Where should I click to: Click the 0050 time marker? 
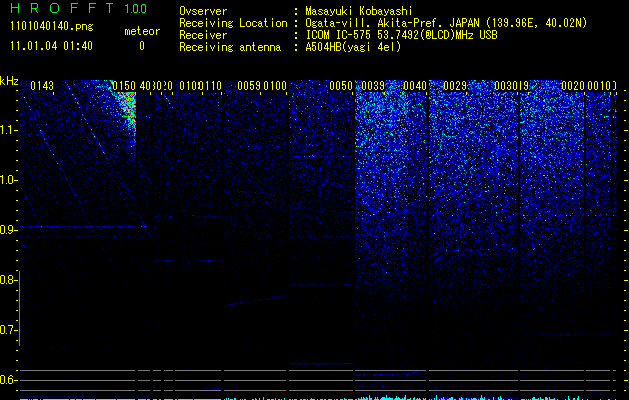341,86
